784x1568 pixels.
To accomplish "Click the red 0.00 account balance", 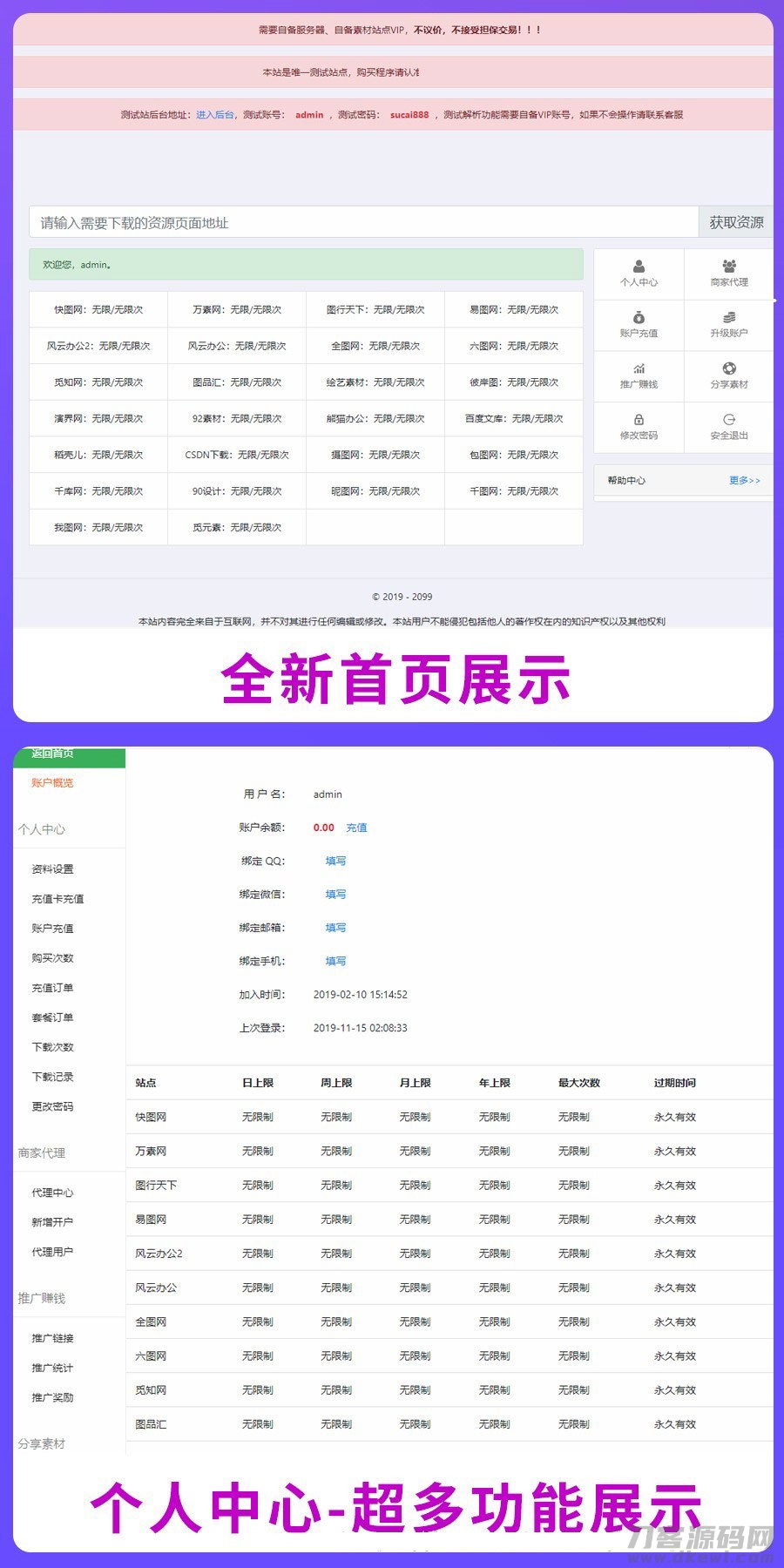I will (x=324, y=828).
